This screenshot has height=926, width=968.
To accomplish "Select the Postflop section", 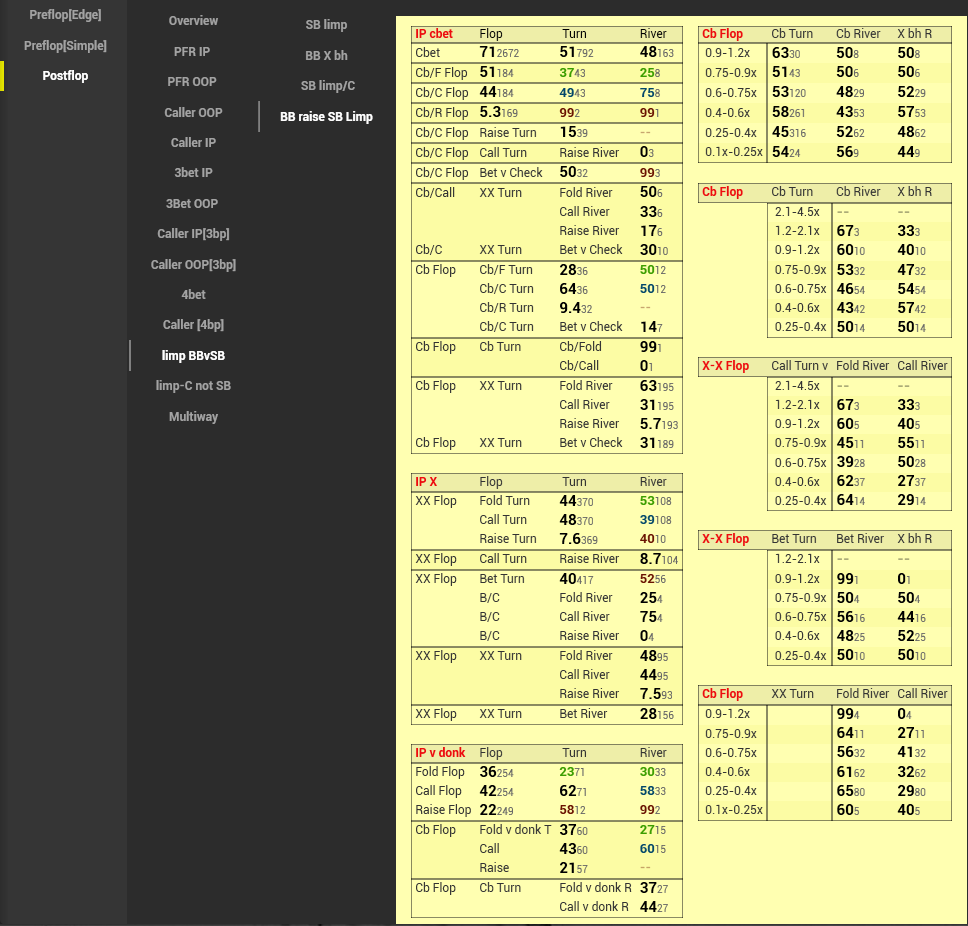I will 65,76.
